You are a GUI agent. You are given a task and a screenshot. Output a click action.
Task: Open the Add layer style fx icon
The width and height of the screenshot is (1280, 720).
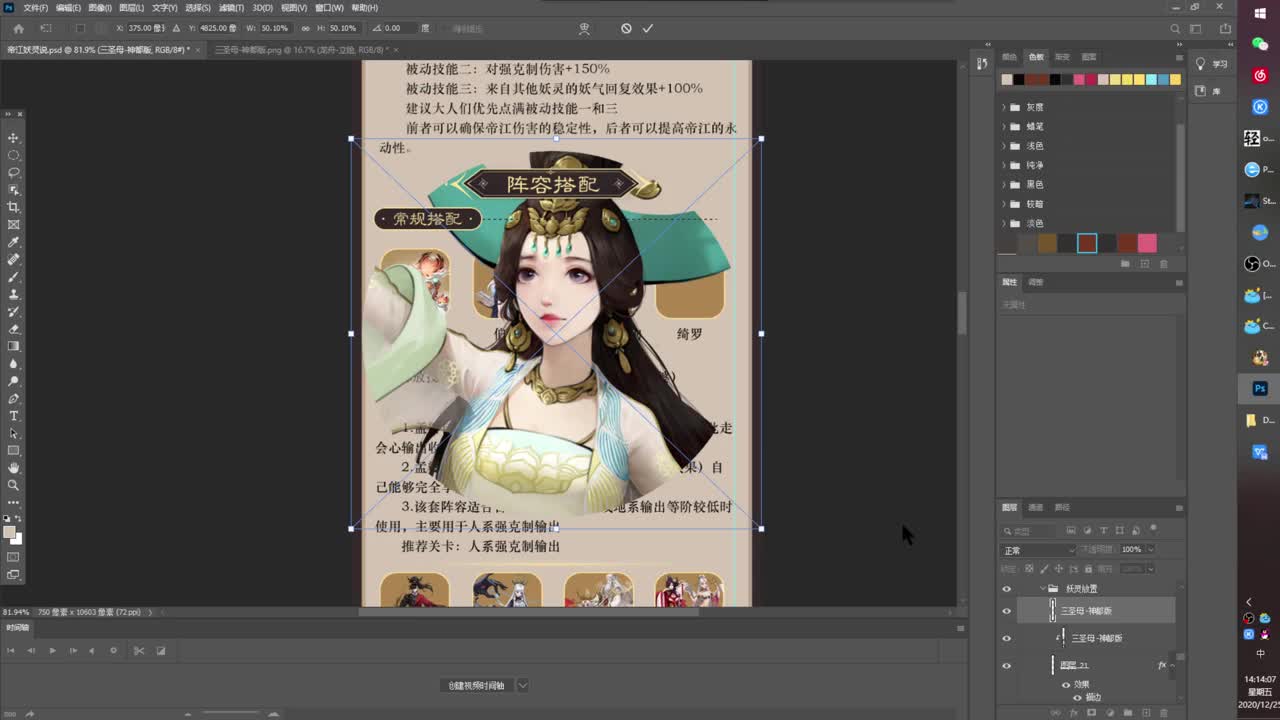(1071, 711)
